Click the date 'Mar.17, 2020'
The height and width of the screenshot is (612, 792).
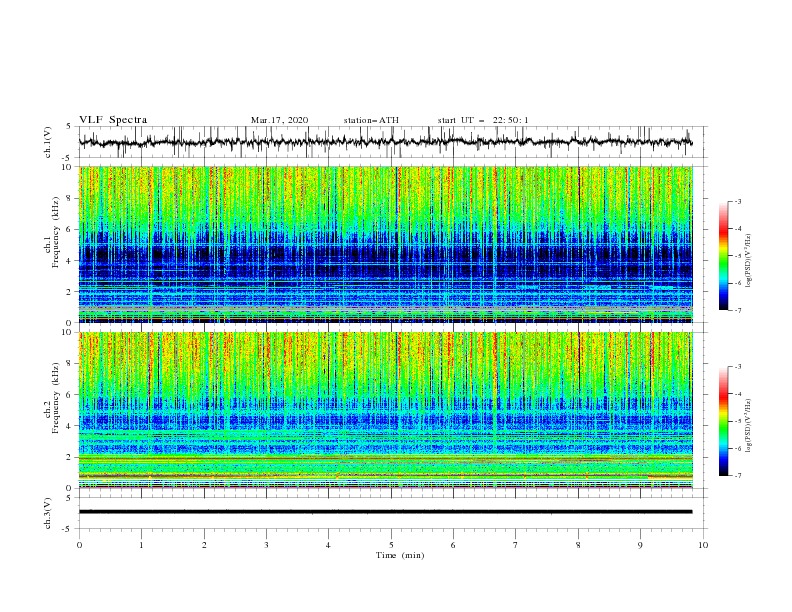click(279, 120)
